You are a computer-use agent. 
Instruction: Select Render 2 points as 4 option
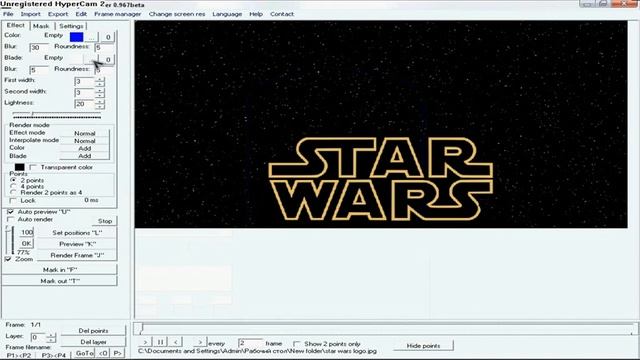pos(13,192)
